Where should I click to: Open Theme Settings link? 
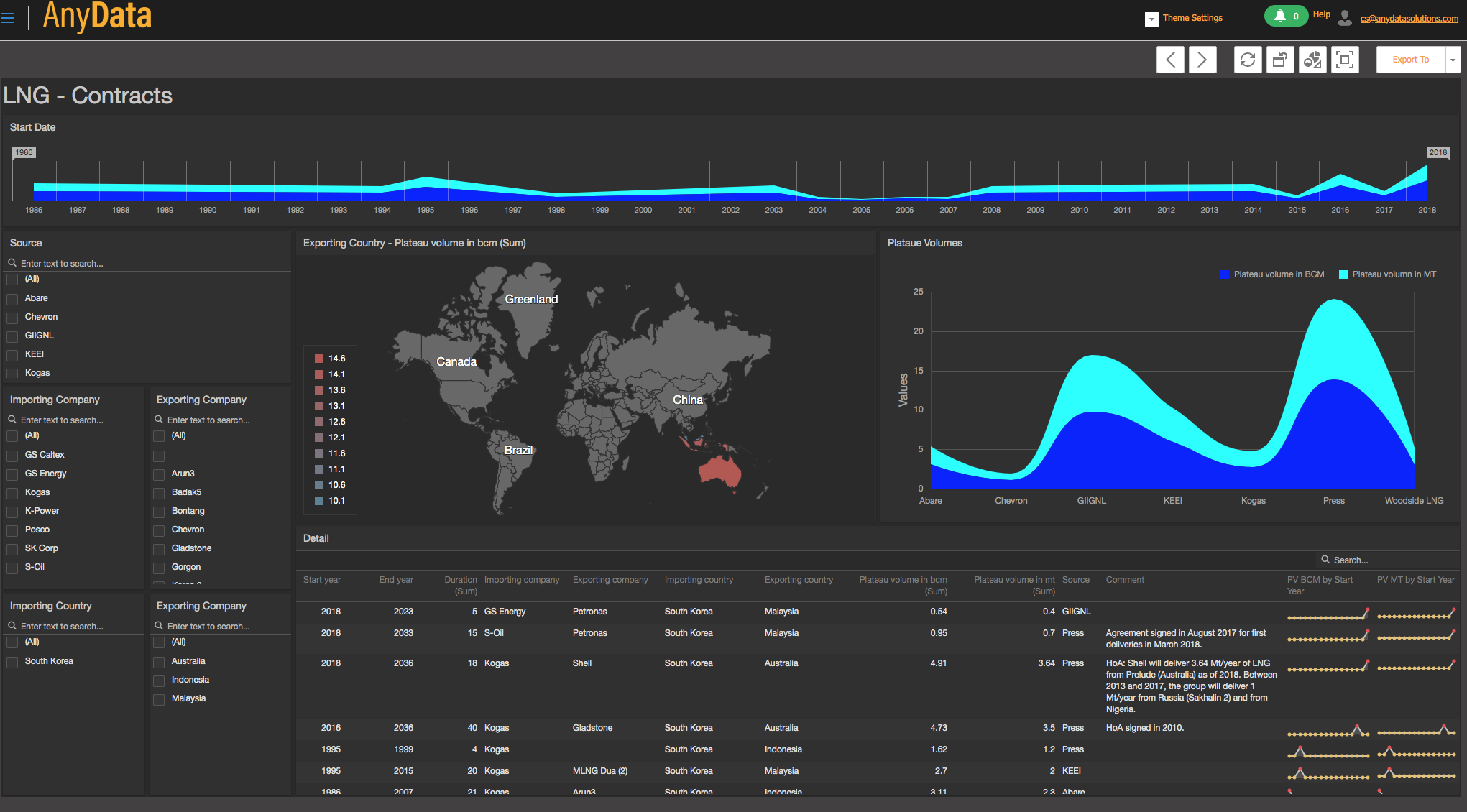tap(1192, 18)
